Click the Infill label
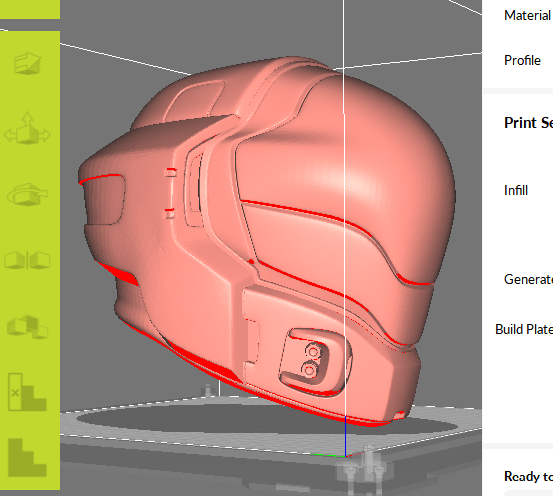 pos(516,190)
